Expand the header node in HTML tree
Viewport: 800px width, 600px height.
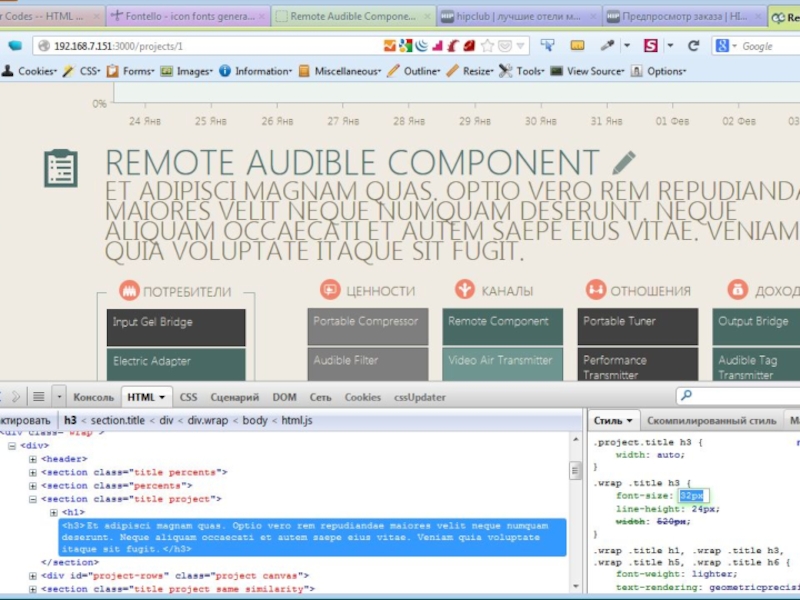point(33,459)
